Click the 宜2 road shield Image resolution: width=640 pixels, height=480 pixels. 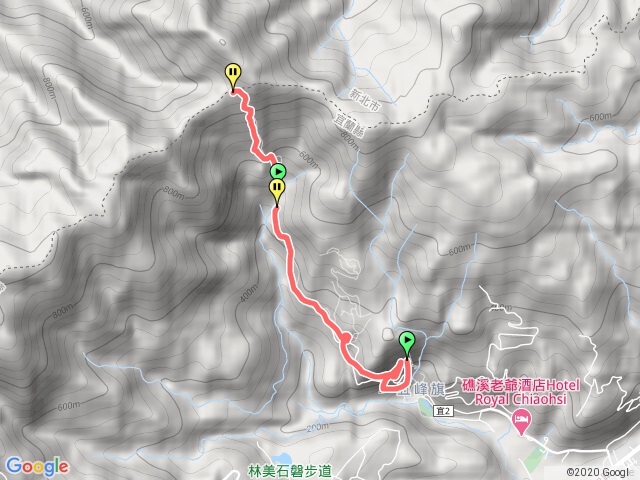[443, 411]
